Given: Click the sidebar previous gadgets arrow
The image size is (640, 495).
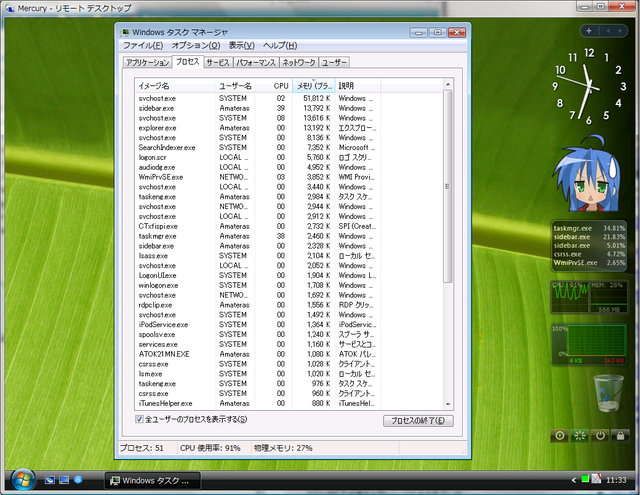Looking at the screenshot, I should (608, 31).
